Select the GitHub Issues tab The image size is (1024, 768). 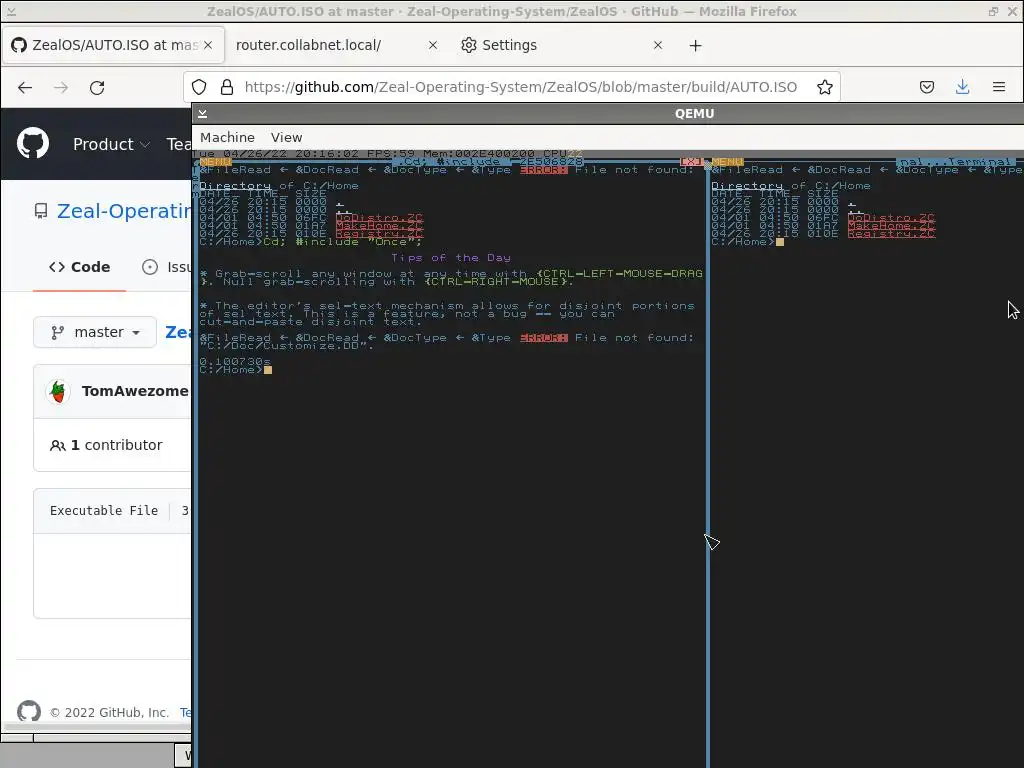[167, 267]
